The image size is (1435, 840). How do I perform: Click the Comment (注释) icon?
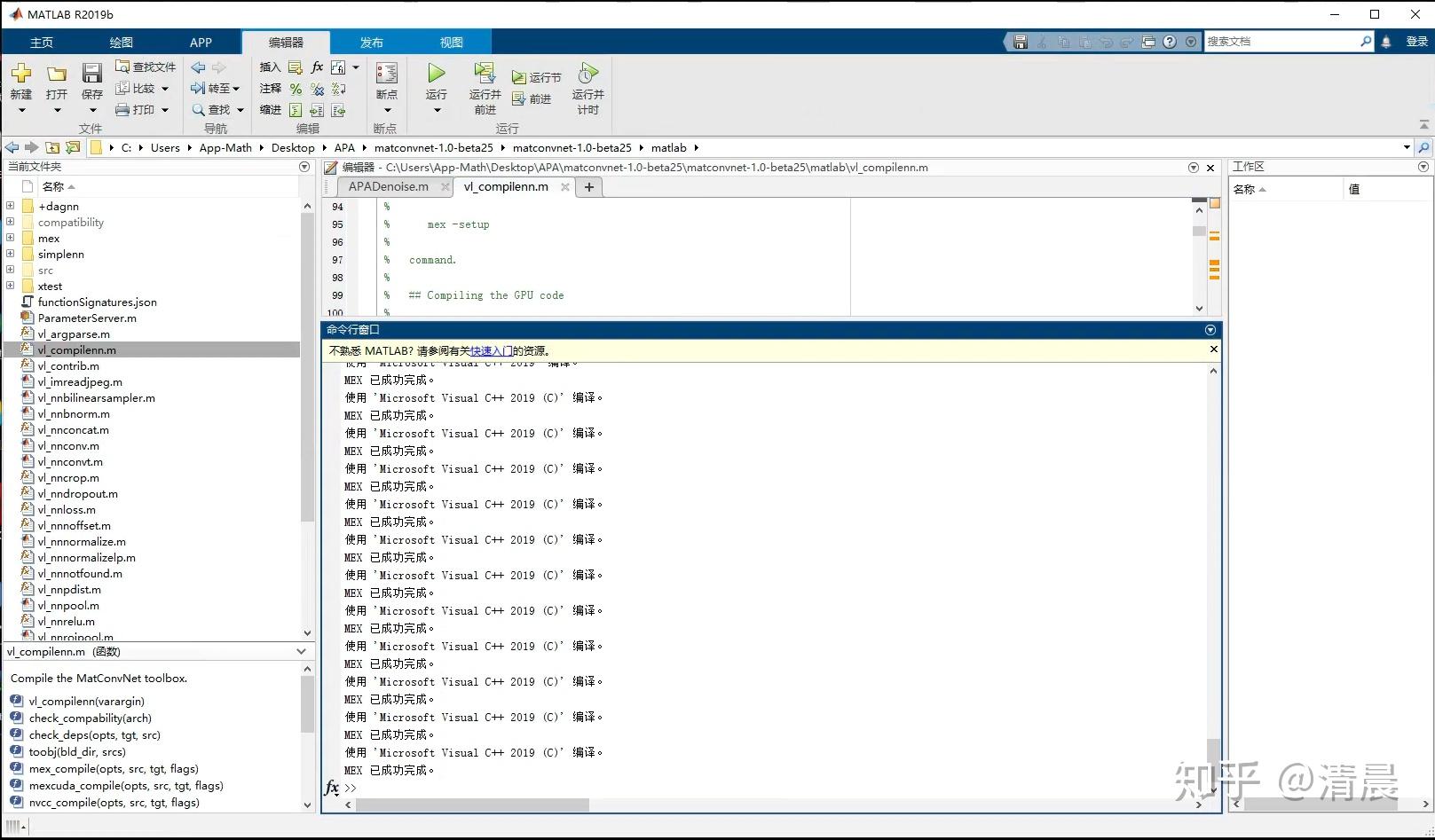(x=295, y=88)
